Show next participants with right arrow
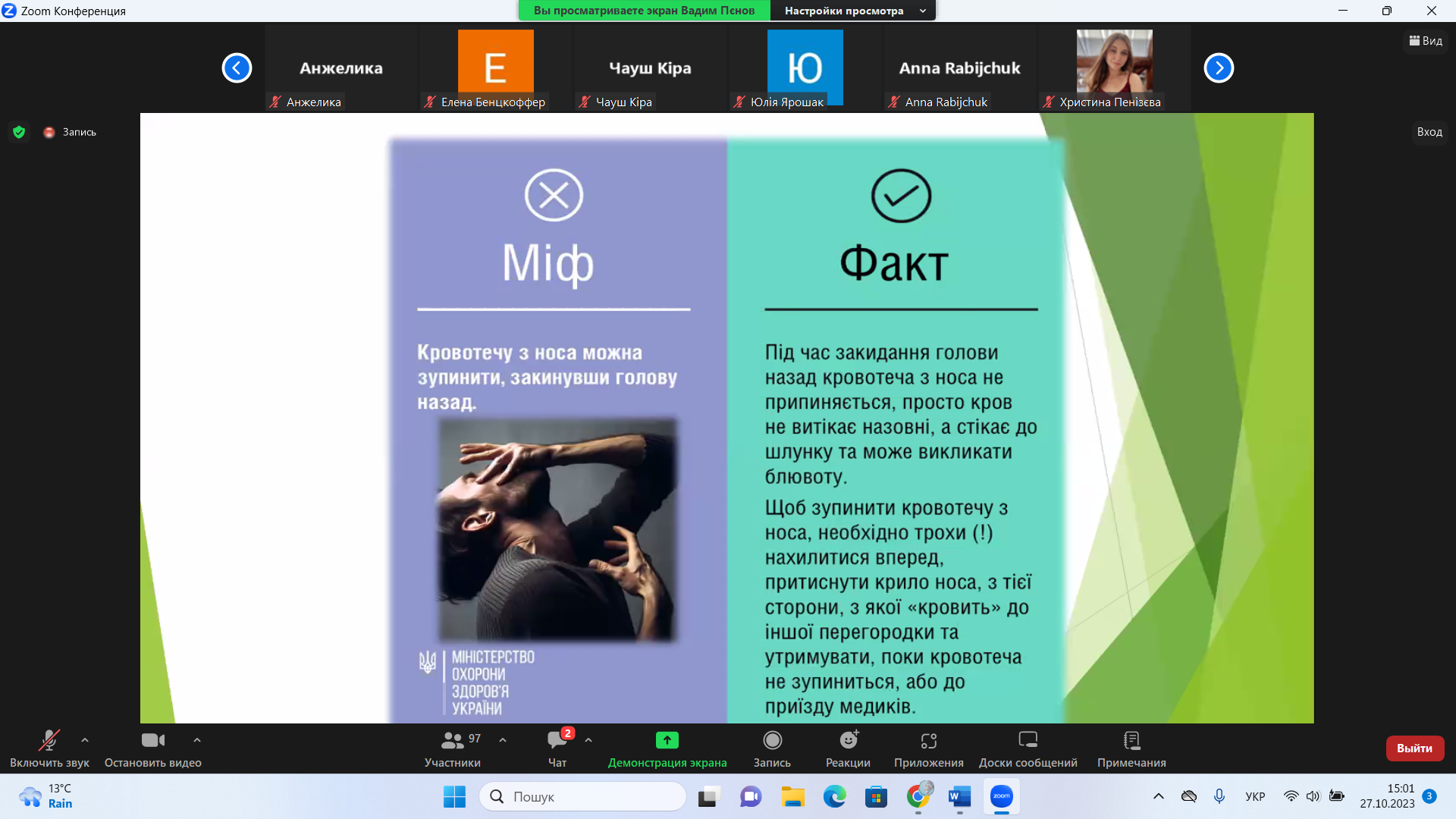The width and height of the screenshot is (1456, 819). point(1219,68)
